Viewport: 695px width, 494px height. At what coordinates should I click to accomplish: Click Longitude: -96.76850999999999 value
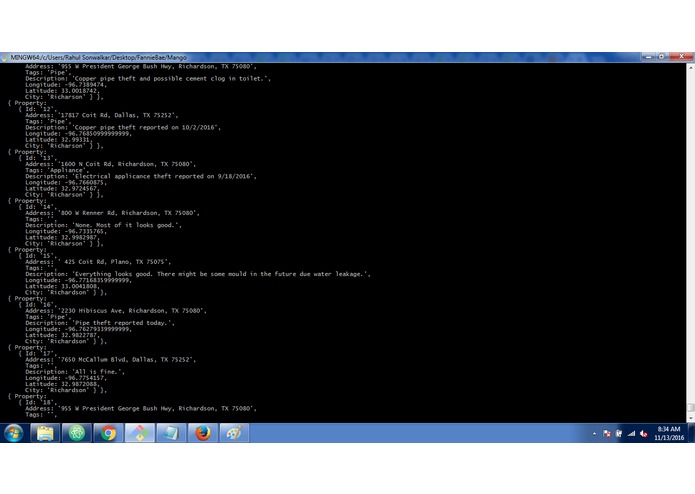(x=78, y=134)
